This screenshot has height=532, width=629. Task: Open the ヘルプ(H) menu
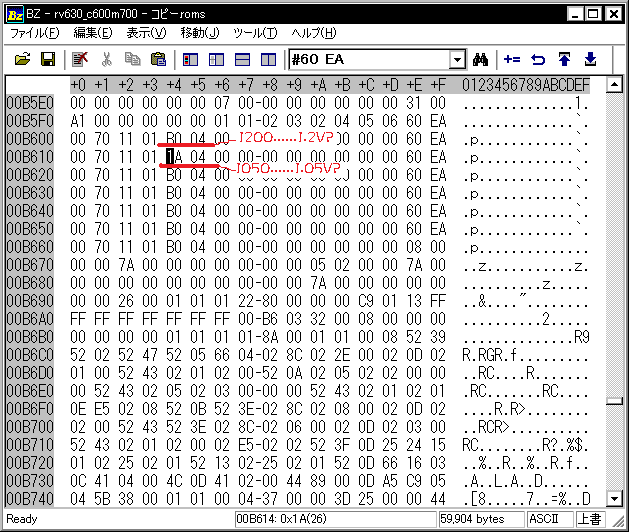pos(314,33)
